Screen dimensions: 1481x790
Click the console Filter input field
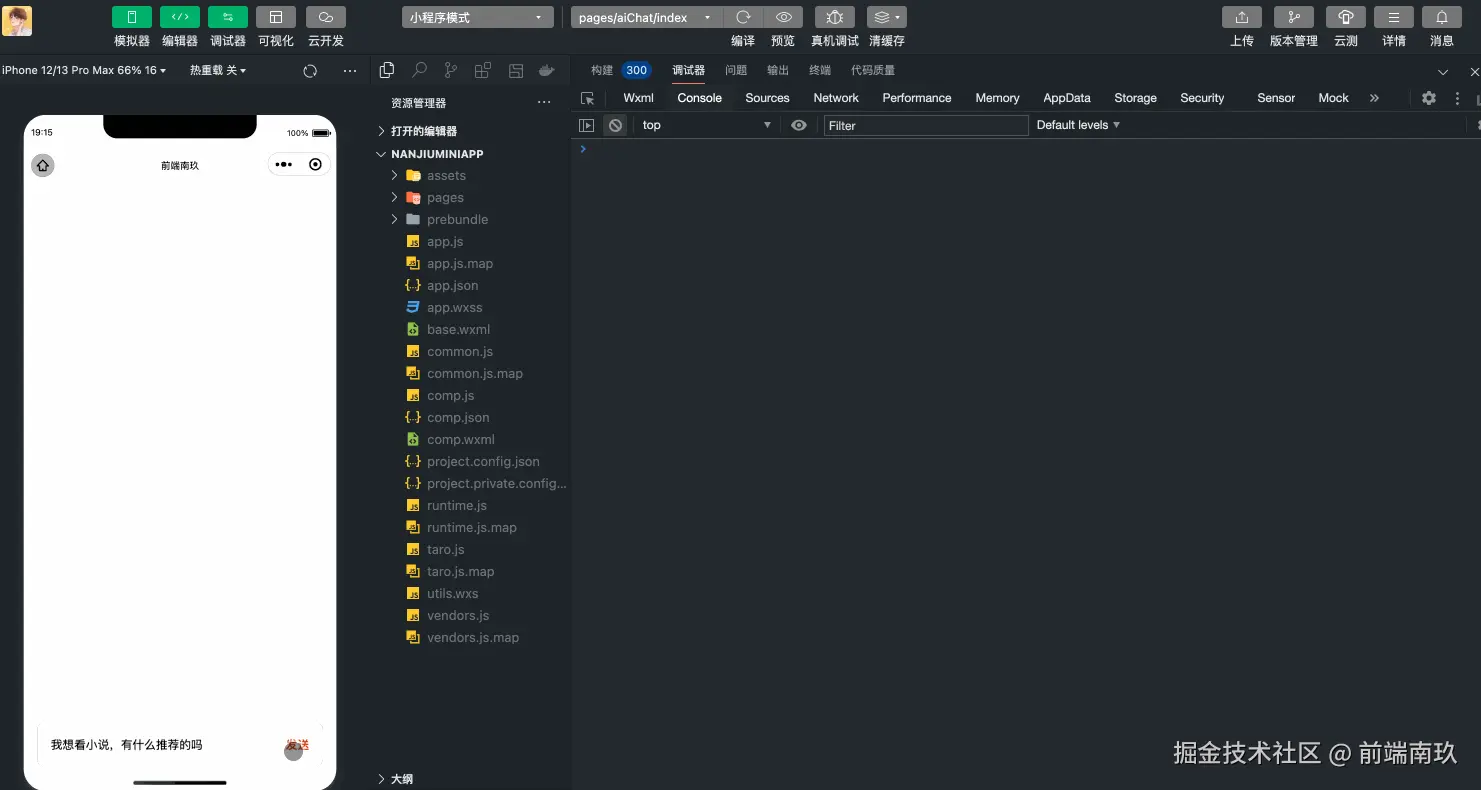[926, 125]
